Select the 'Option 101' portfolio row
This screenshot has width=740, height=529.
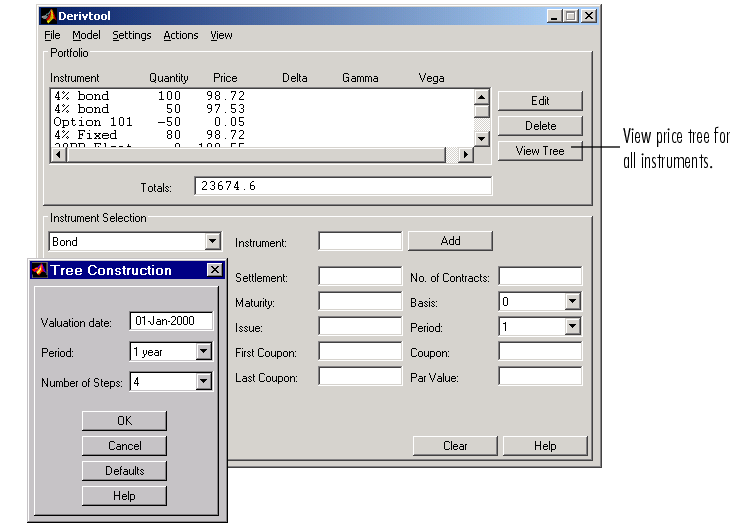click(262, 122)
